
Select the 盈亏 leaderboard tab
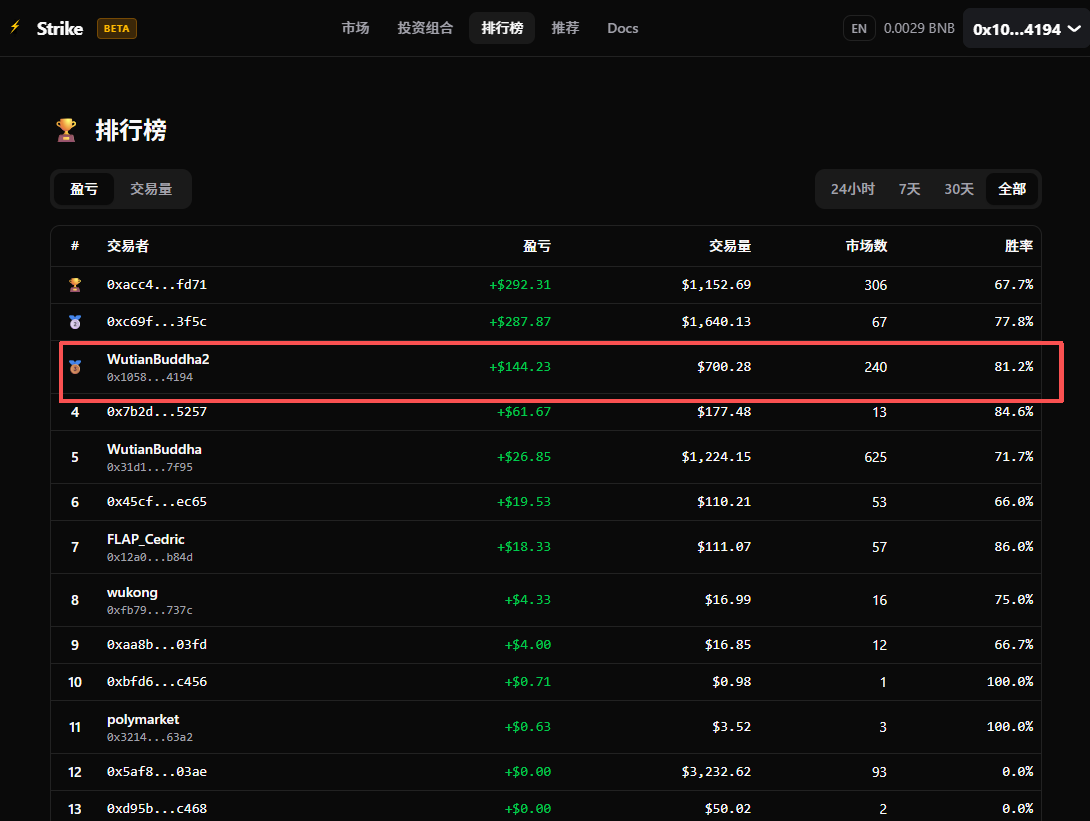(84, 189)
